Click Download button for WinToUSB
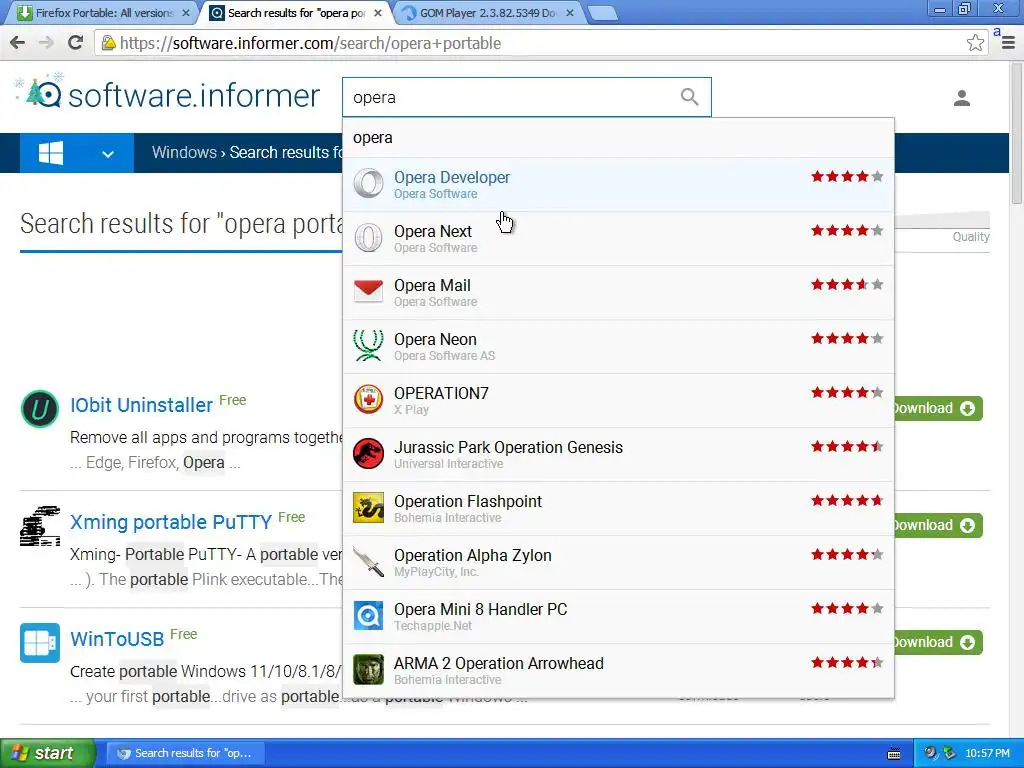Viewport: 1024px width, 768px height. tap(938, 643)
